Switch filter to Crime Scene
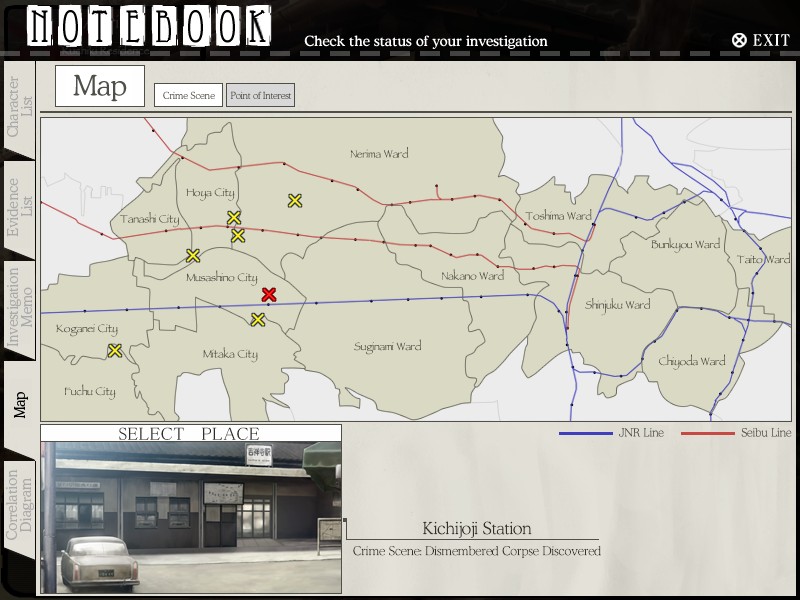This screenshot has width=800, height=600. (x=188, y=95)
